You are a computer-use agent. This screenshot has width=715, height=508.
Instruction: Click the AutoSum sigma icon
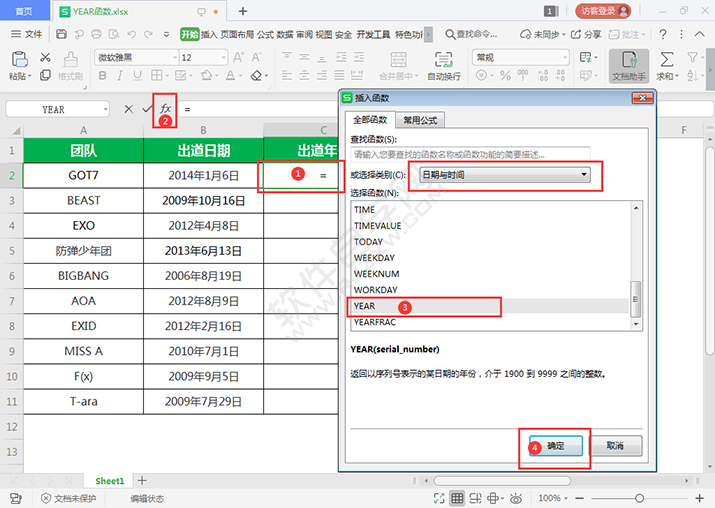pos(667,59)
